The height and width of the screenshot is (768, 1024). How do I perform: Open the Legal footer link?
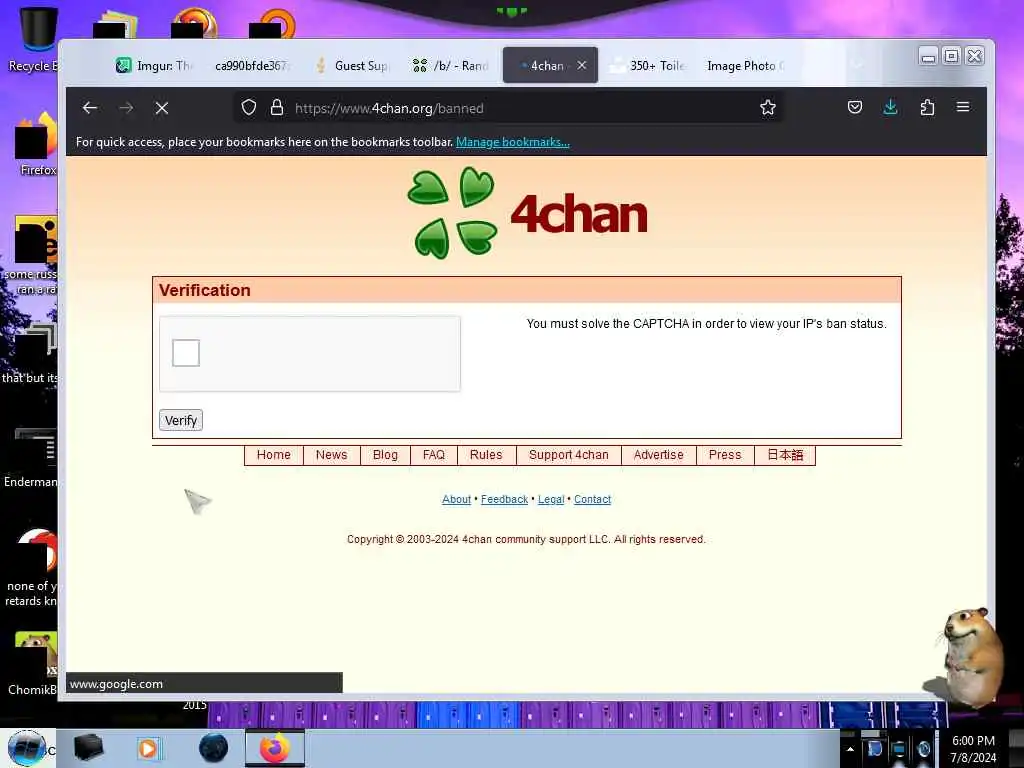[551, 500]
